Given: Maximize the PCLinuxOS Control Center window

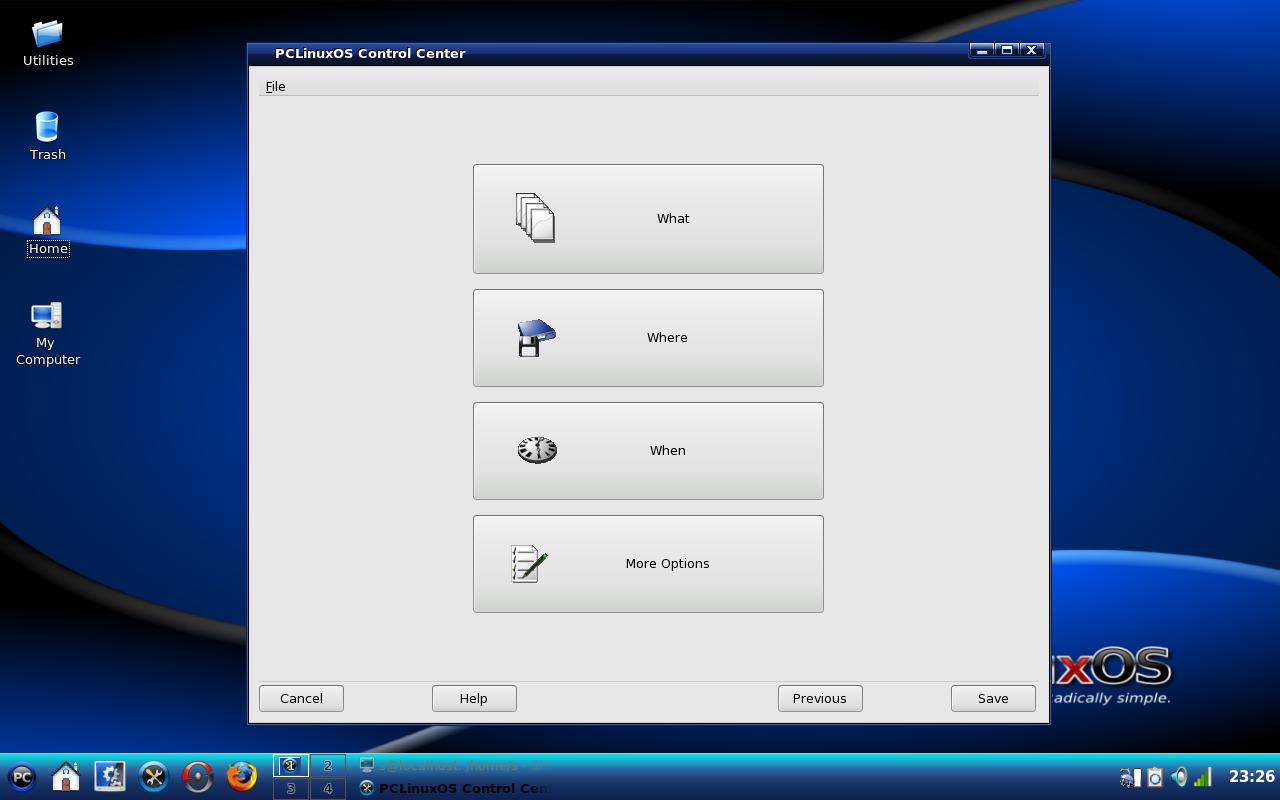Looking at the screenshot, I should (x=1007, y=51).
